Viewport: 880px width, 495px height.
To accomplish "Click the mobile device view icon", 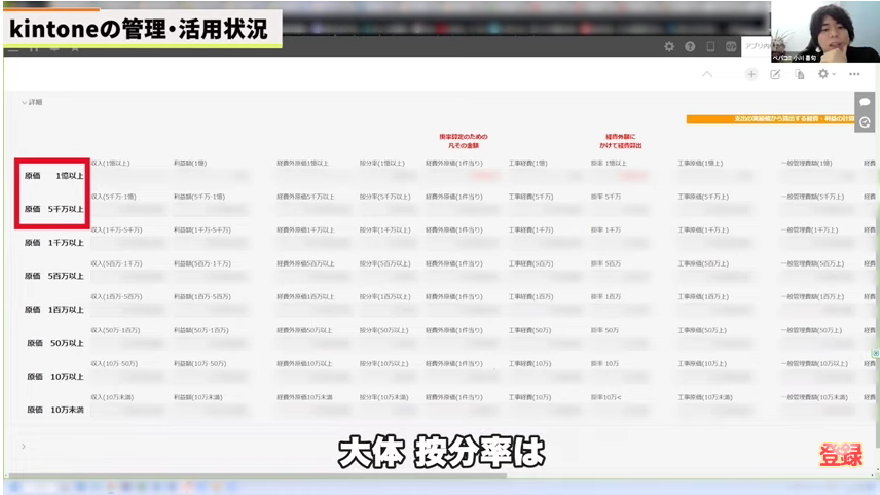I will click(x=710, y=46).
